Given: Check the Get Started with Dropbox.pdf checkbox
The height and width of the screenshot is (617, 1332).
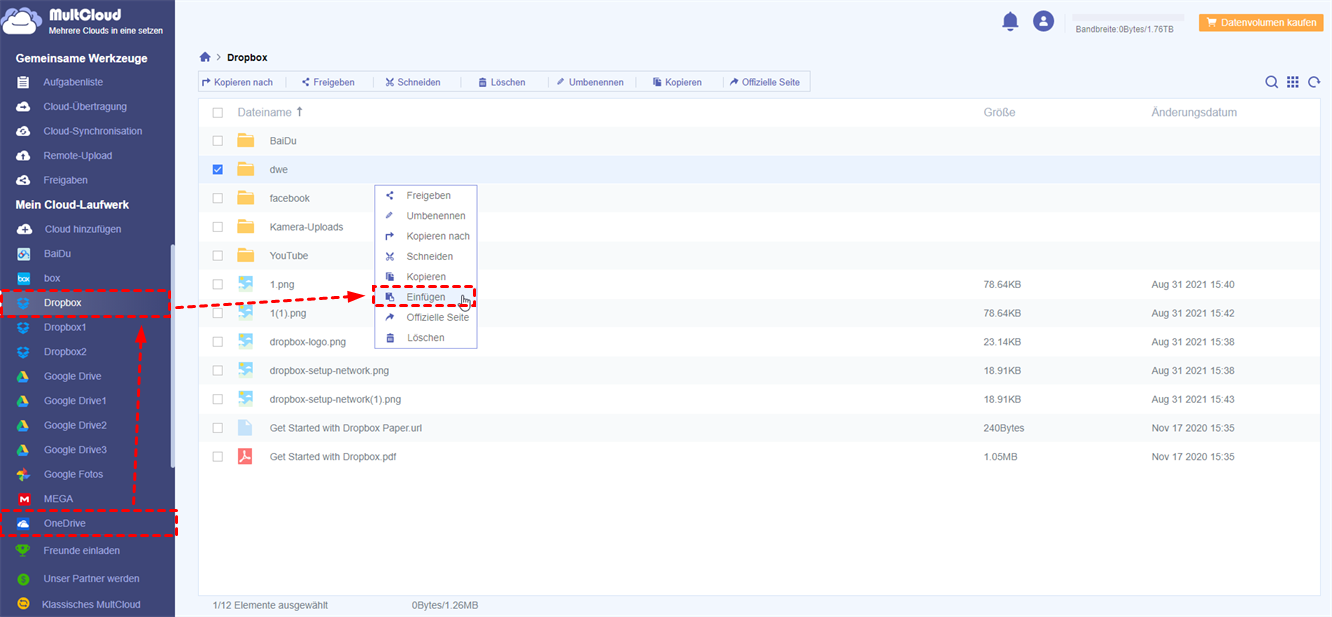Looking at the screenshot, I should (x=218, y=456).
